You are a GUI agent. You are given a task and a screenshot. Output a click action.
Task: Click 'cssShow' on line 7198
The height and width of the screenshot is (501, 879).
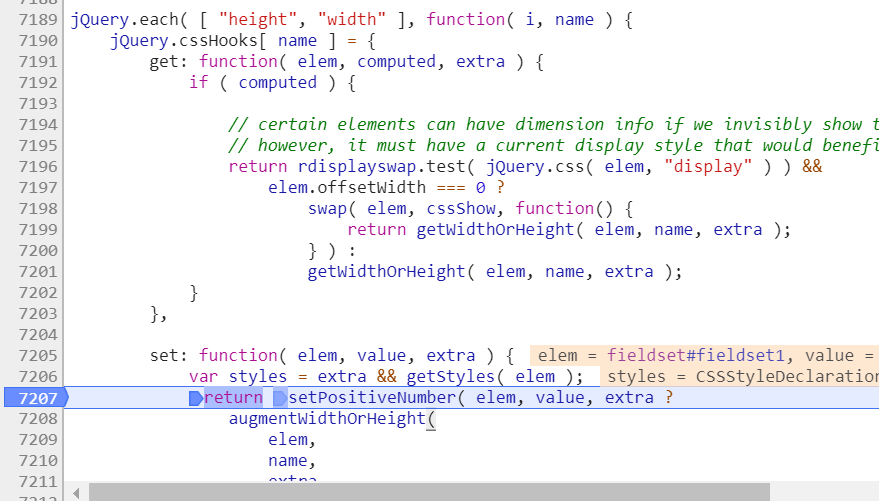461,208
